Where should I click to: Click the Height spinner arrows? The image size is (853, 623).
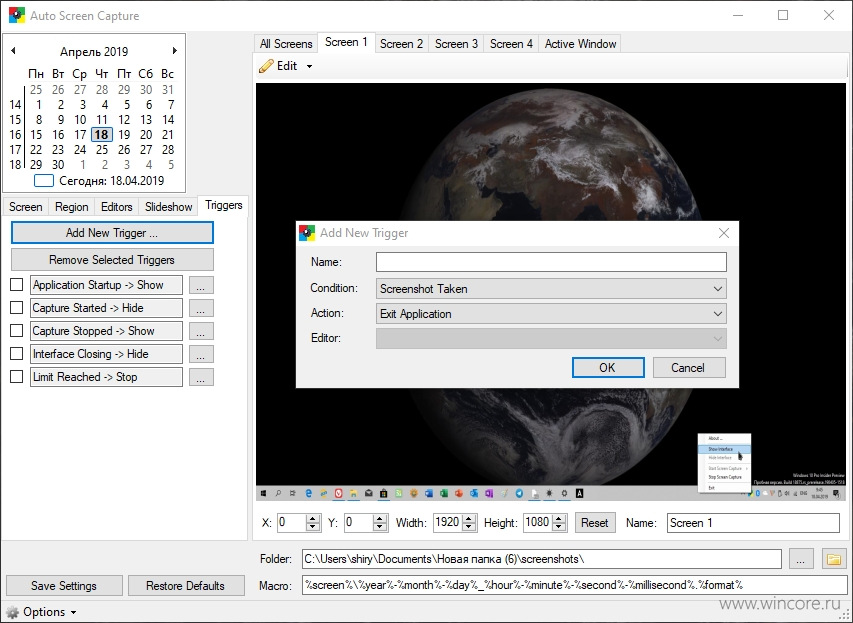click(x=560, y=523)
